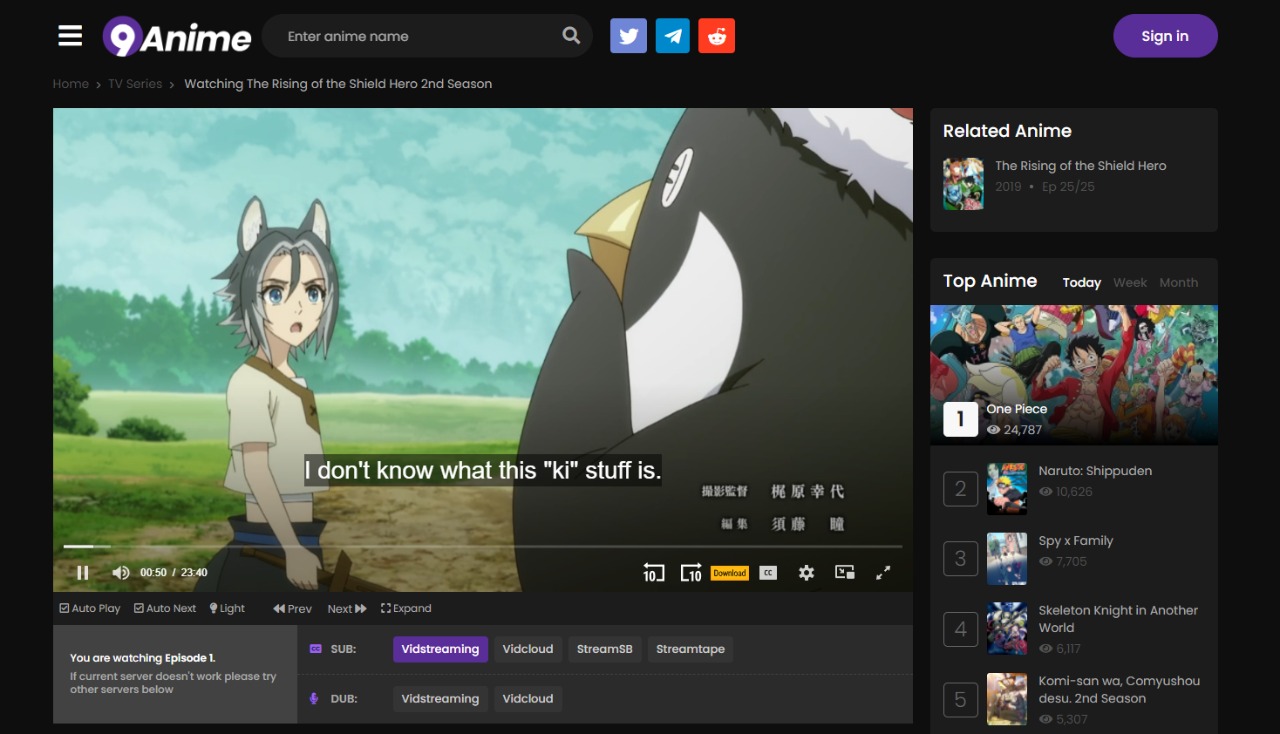This screenshot has height=734, width=1280.
Task: Click the One Piece title text
Action: pos(1017,409)
